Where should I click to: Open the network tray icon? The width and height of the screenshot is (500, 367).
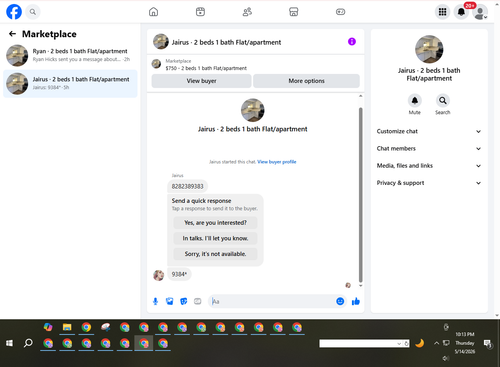click(446, 343)
